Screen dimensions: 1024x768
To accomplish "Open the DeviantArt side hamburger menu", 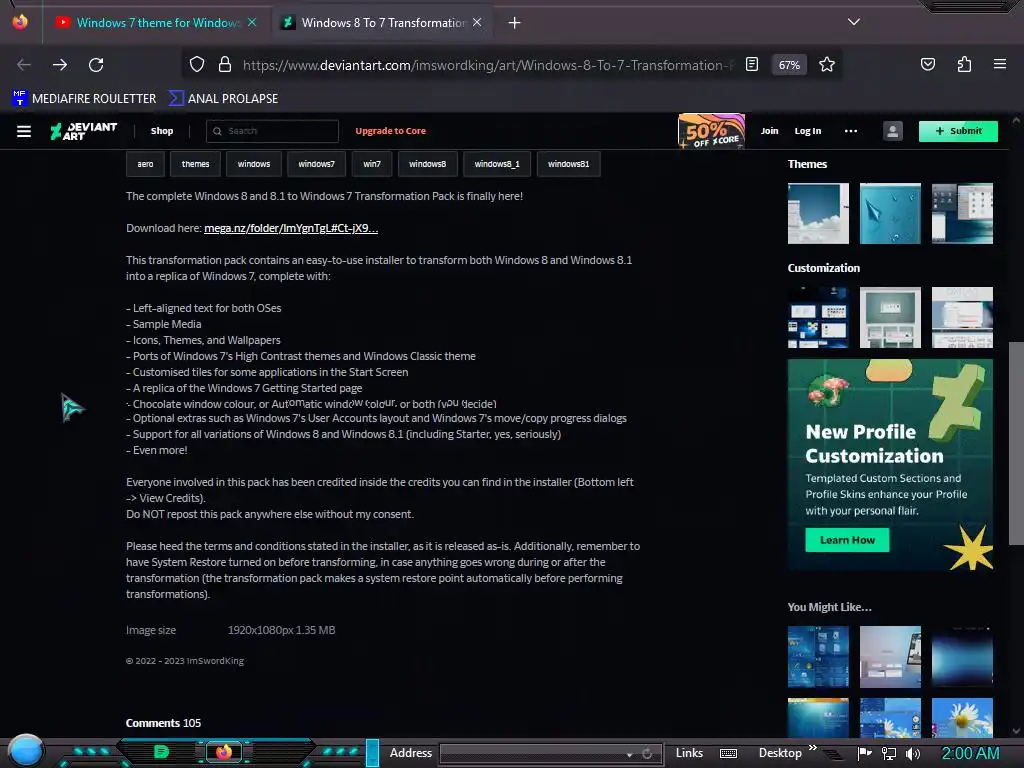I will click(24, 131).
